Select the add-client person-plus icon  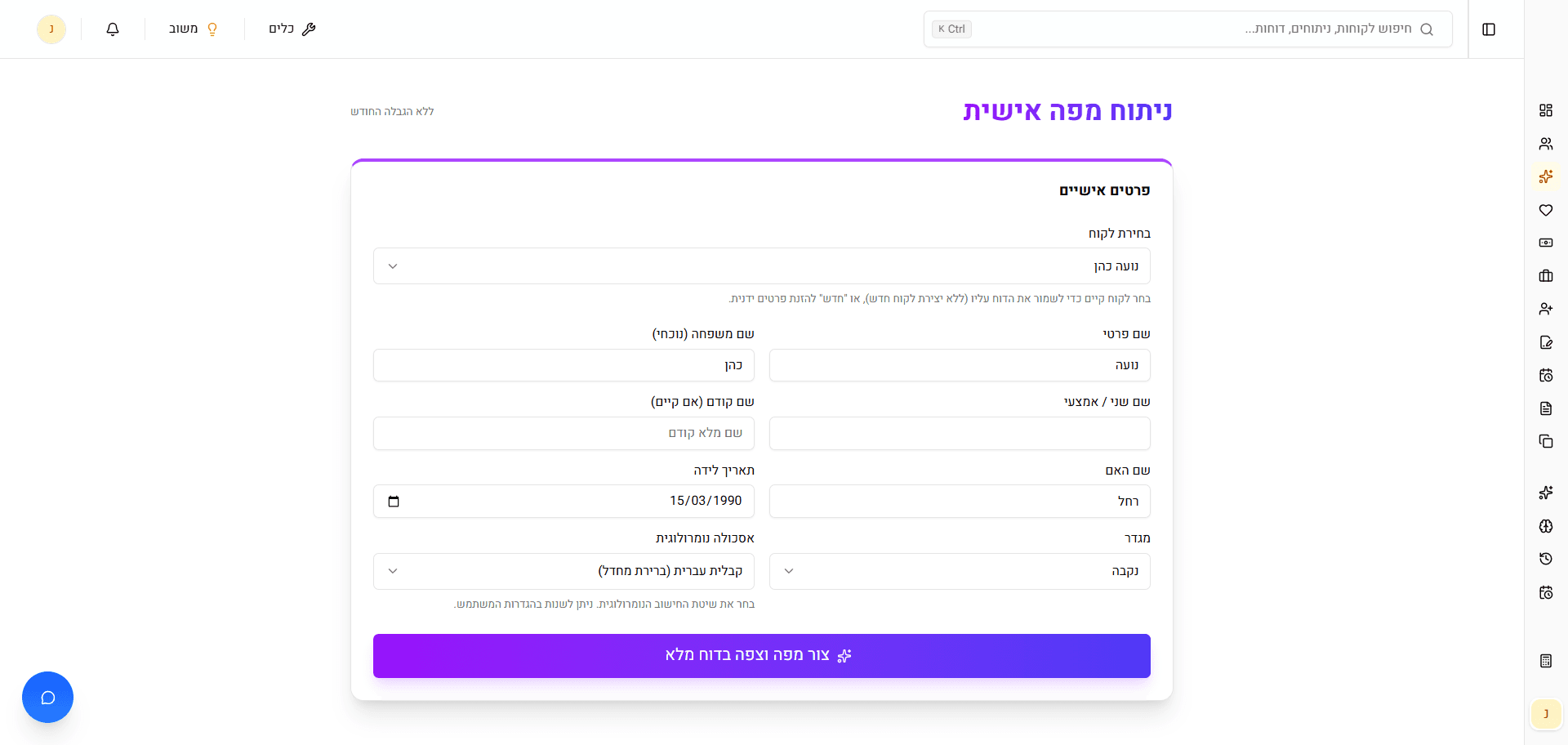pos(1546,309)
